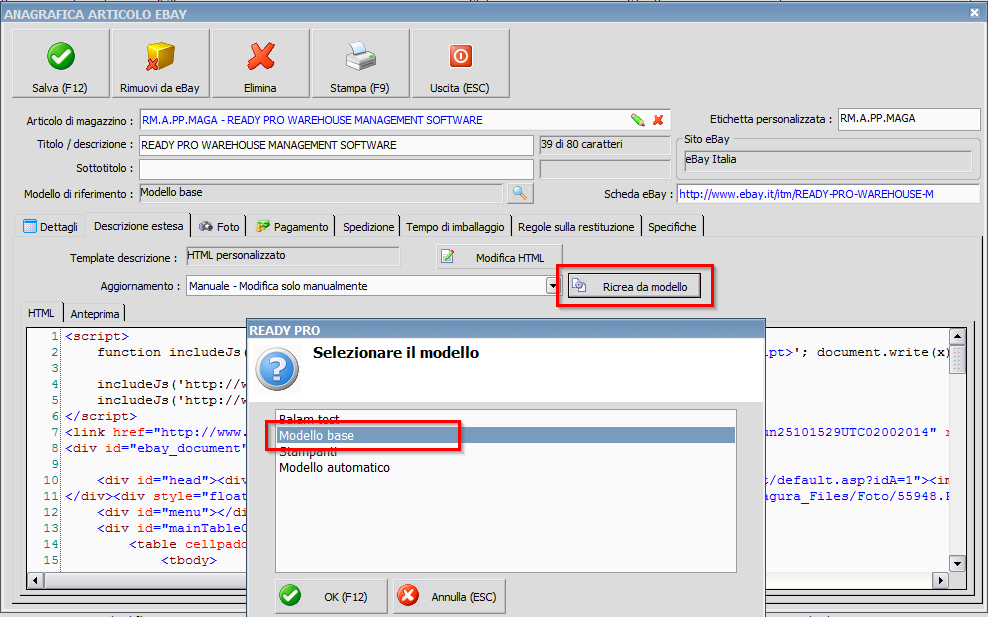The width and height of the screenshot is (988, 617).
Task: Close the Anagrafica Articolo eBay window
Action: click(974, 13)
